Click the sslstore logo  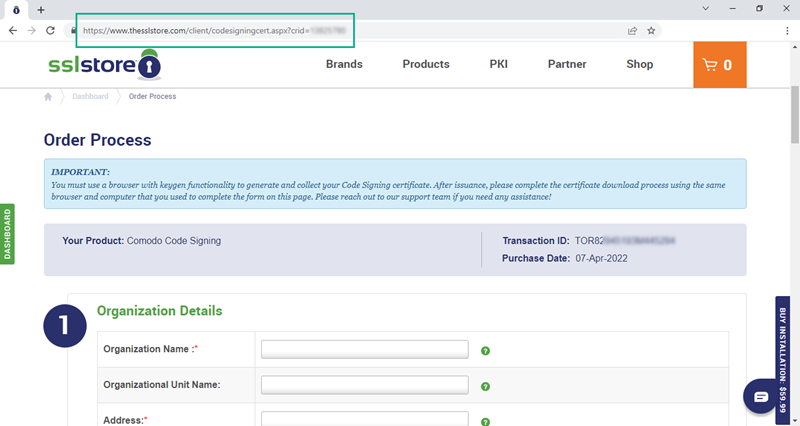point(105,65)
